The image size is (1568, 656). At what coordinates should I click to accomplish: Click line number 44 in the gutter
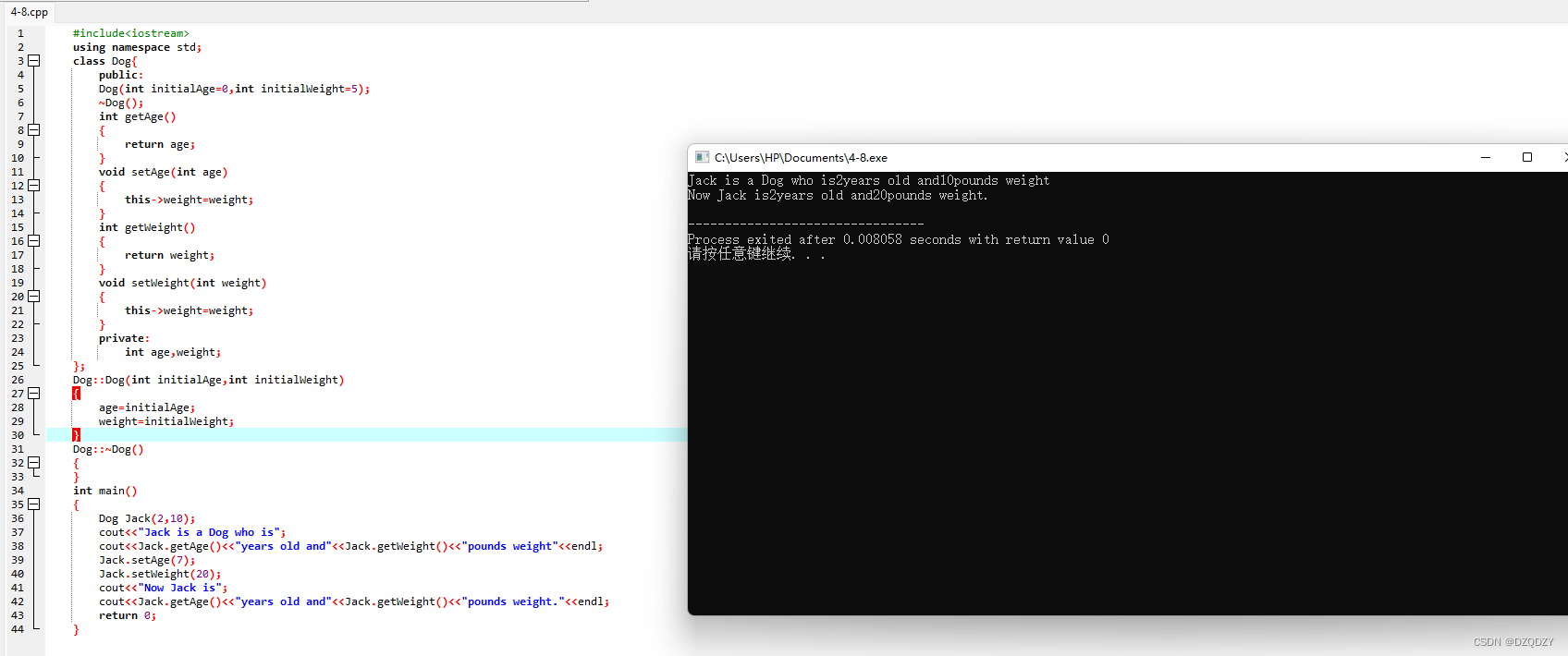click(x=18, y=629)
